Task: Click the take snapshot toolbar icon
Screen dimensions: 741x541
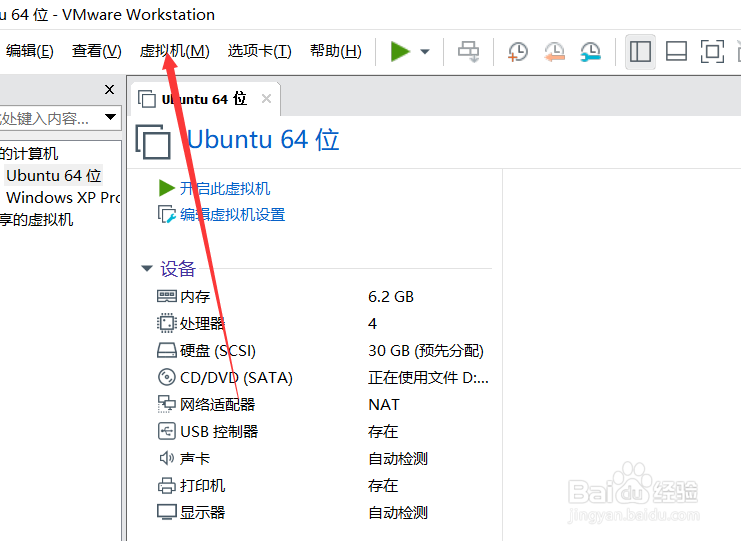Action: 518,52
